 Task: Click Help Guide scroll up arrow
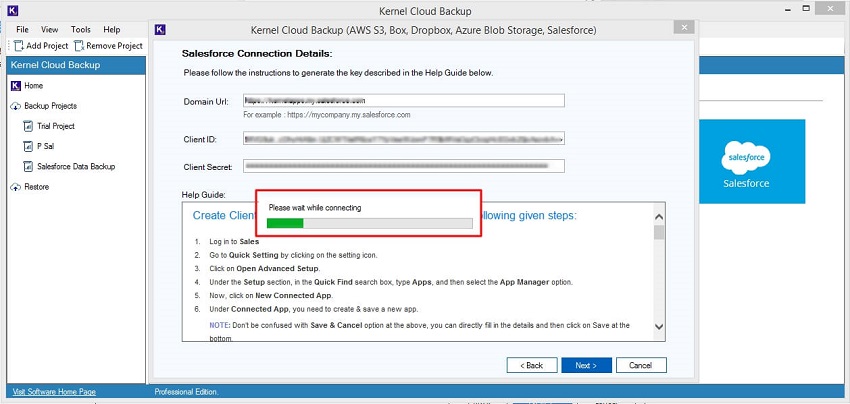click(x=659, y=217)
